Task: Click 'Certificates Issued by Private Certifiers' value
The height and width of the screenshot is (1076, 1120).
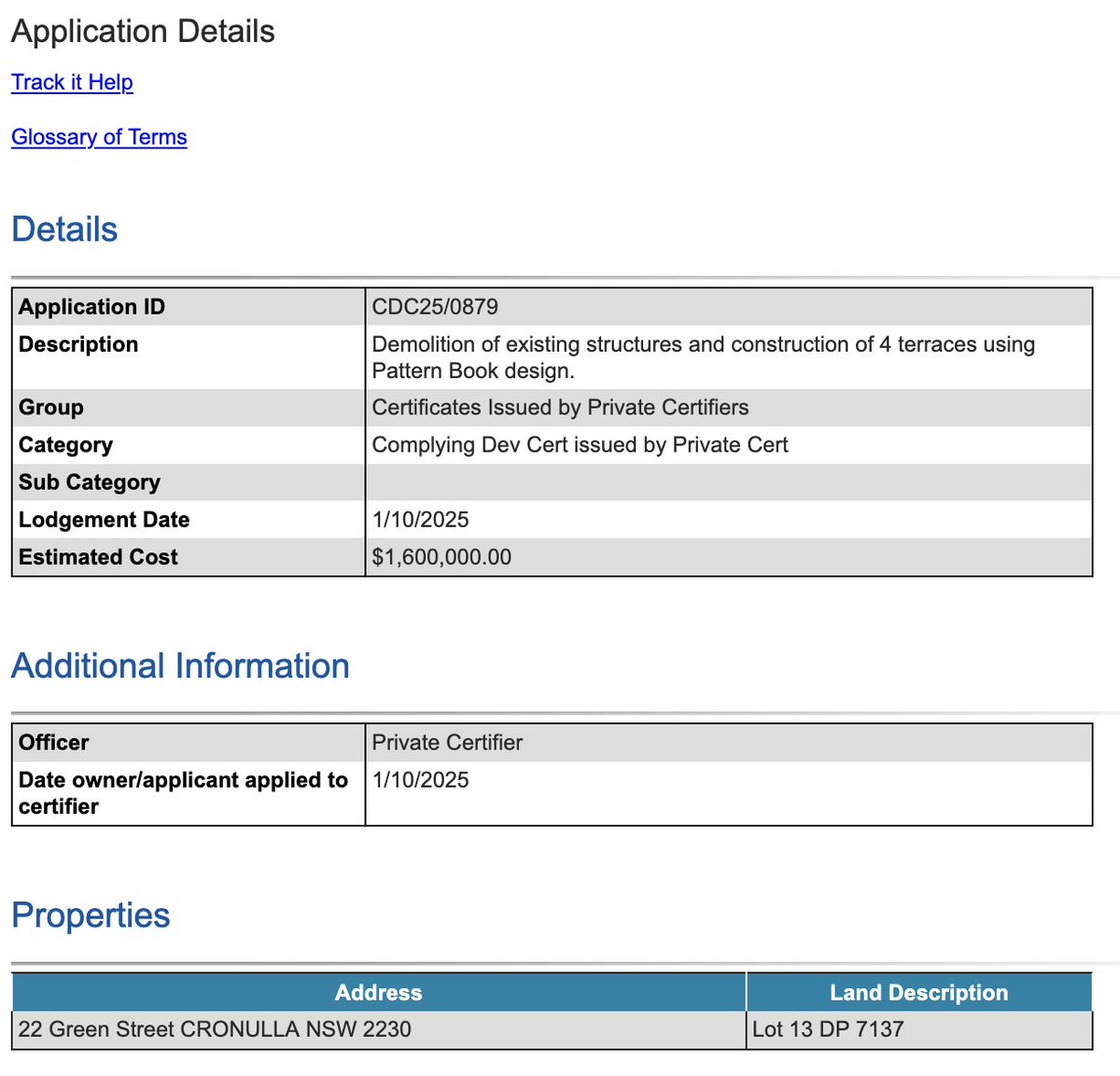Action: [x=560, y=408]
